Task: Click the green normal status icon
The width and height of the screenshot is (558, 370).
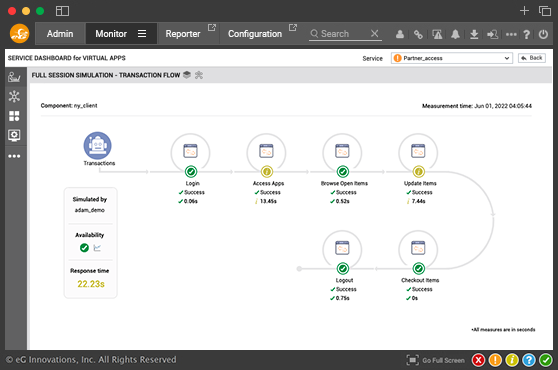Action: [x=546, y=360]
